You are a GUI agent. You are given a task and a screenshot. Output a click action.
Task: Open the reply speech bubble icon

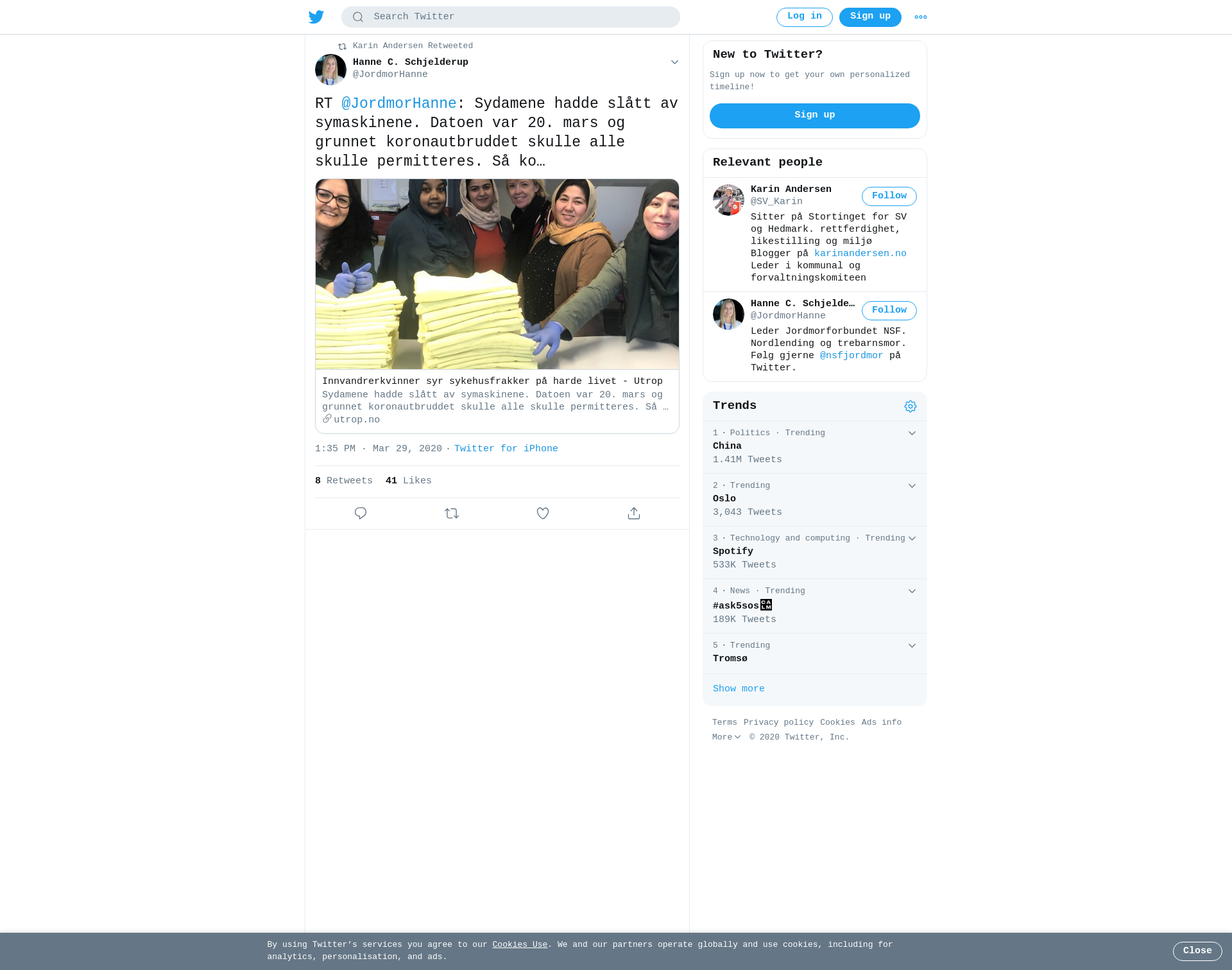[x=361, y=514]
